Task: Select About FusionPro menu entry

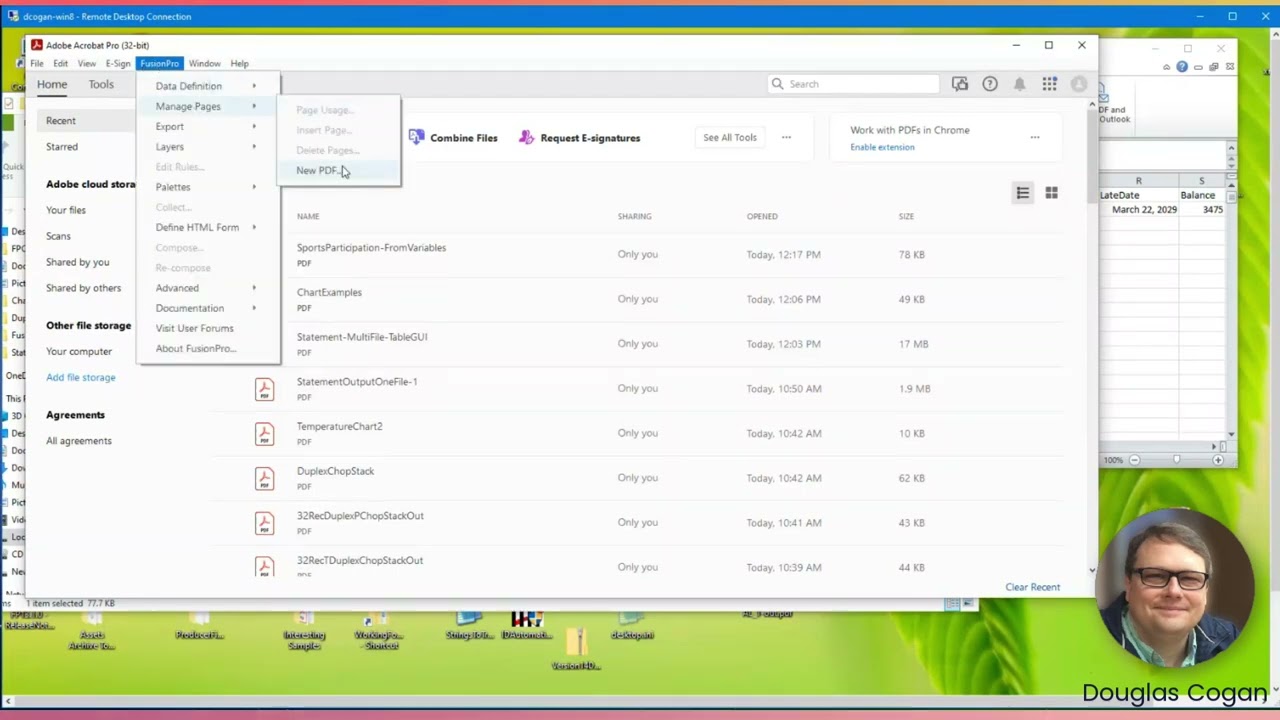Action: (207, 348)
